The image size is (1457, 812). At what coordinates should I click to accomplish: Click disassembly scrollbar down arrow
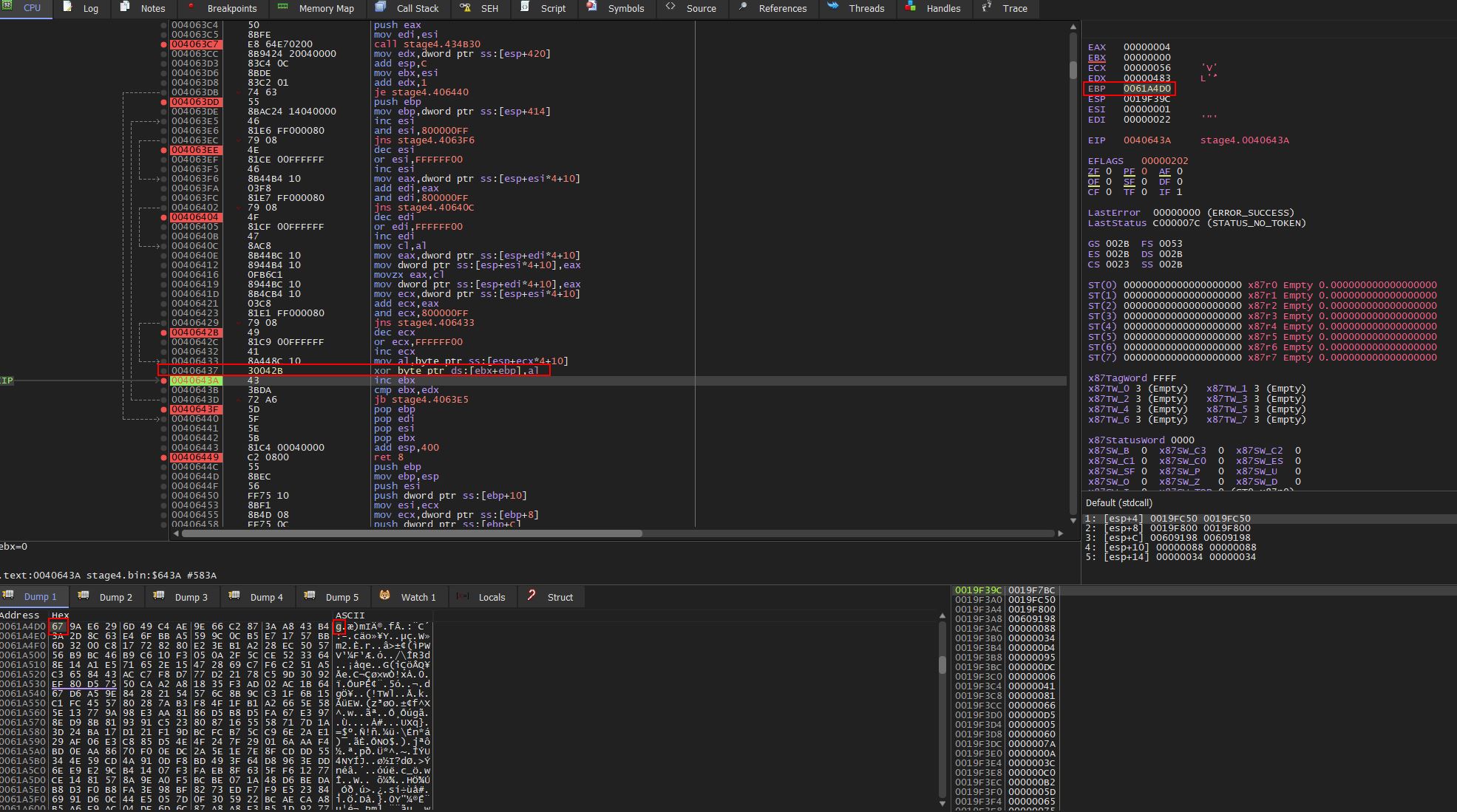click(x=1073, y=521)
